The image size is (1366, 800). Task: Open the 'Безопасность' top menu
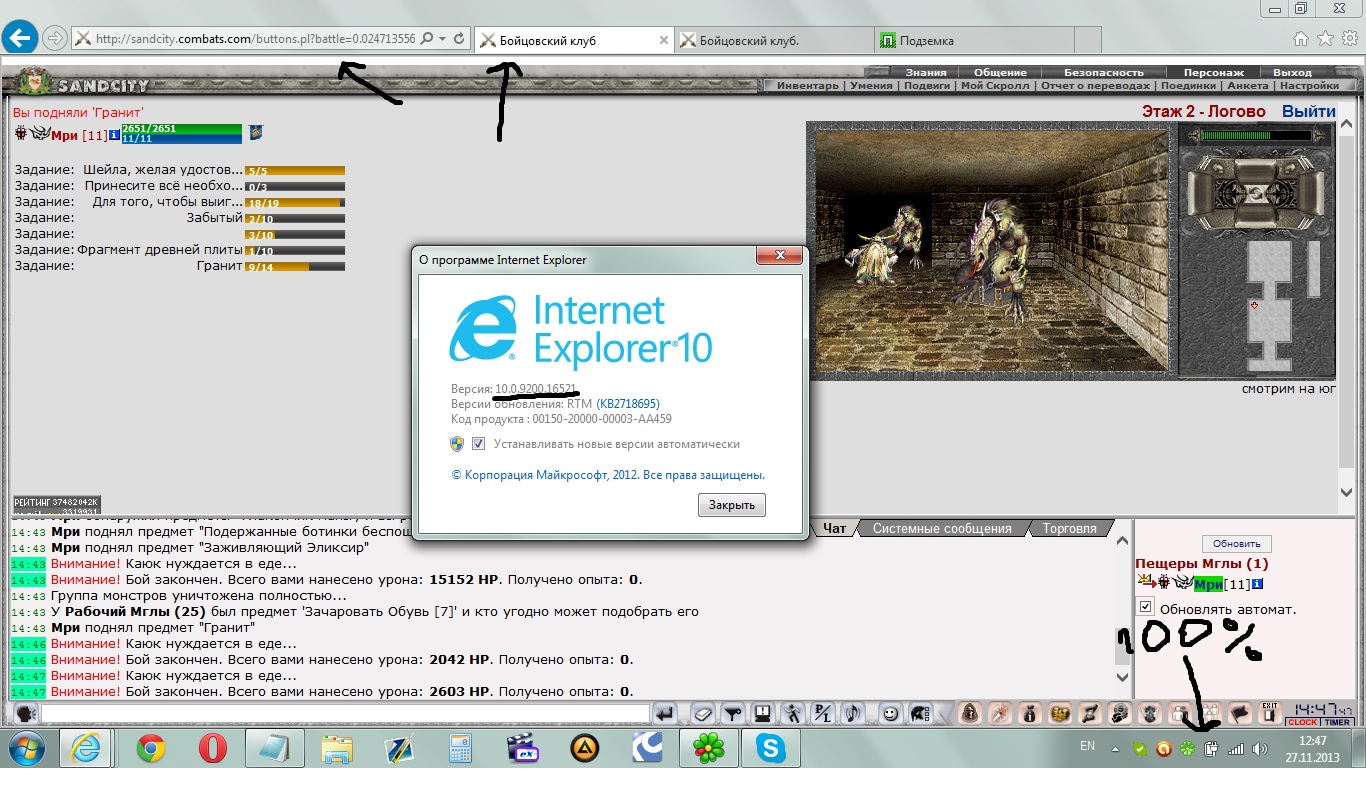pos(1103,72)
